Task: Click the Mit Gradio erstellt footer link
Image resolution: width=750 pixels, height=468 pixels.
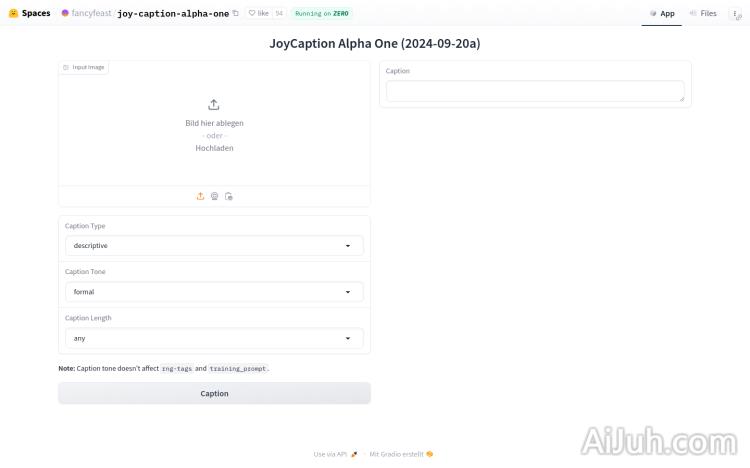Action: point(401,454)
